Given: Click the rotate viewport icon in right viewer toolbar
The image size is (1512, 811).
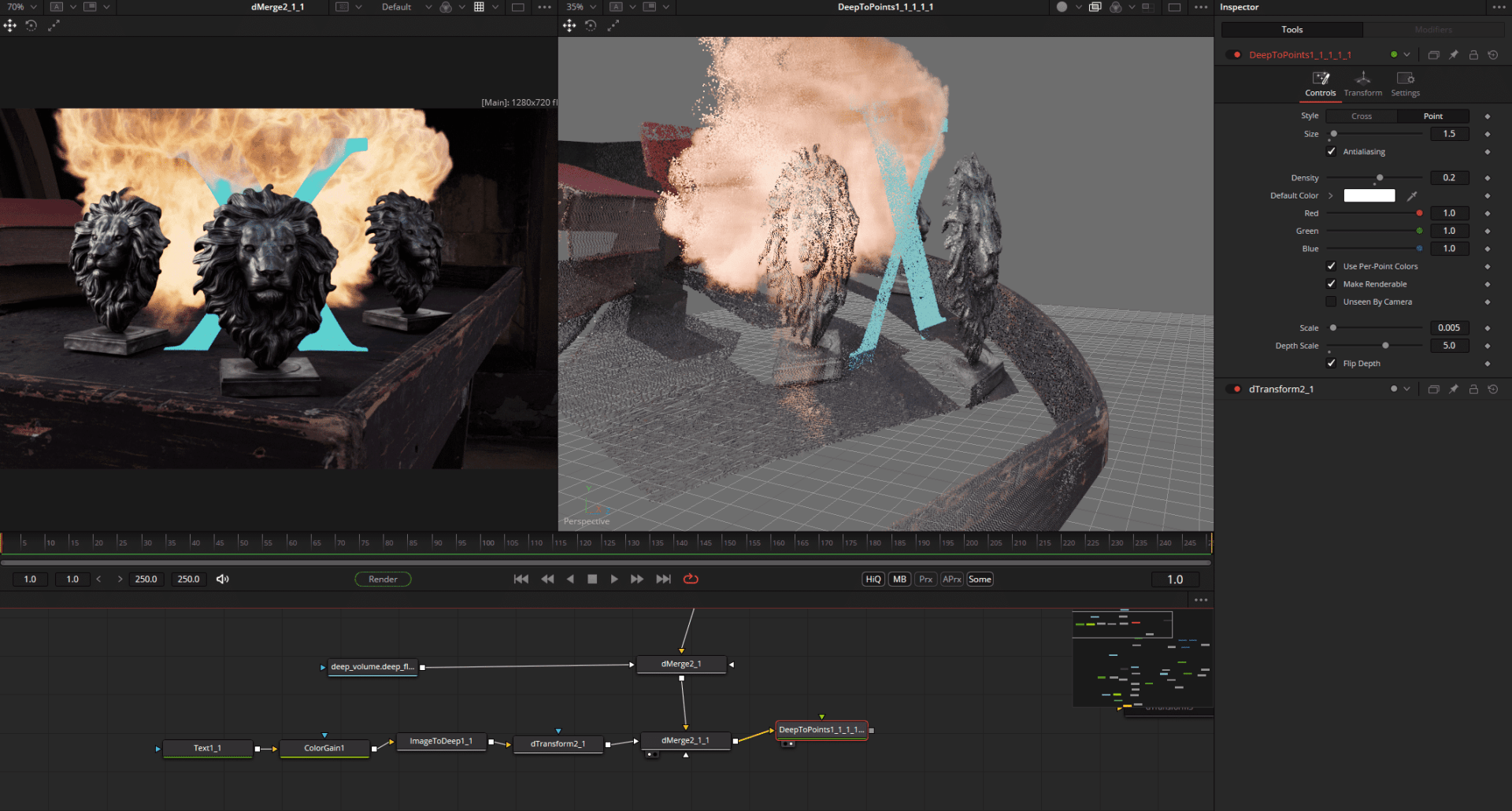Looking at the screenshot, I should [x=591, y=25].
